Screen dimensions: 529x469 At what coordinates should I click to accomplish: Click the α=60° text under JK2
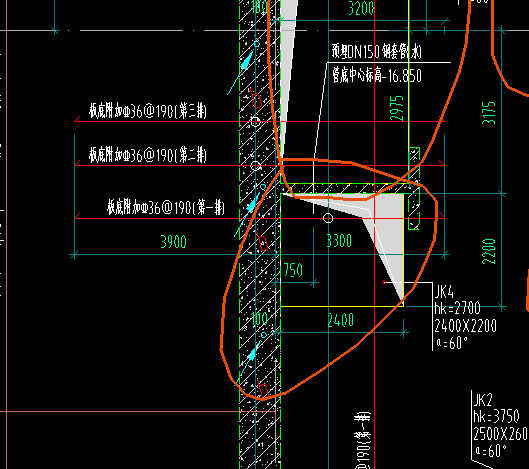491,450
